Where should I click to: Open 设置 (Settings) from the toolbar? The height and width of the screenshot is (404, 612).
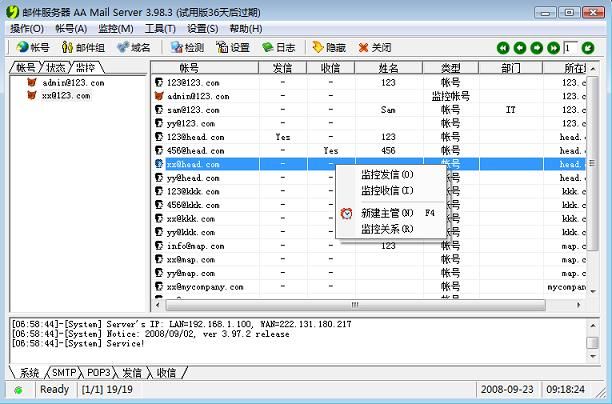[232, 47]
